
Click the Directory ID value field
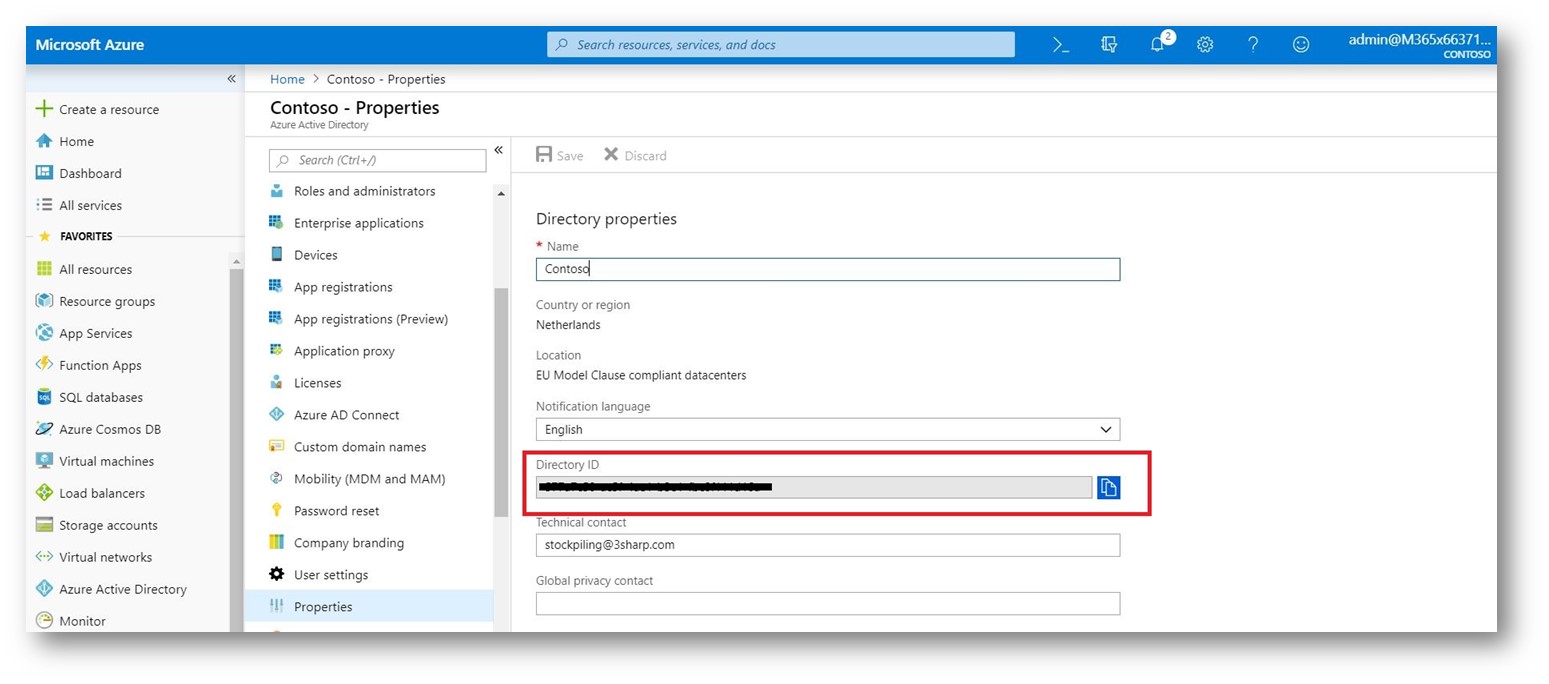pyautogui.click(x=814, y=487)
